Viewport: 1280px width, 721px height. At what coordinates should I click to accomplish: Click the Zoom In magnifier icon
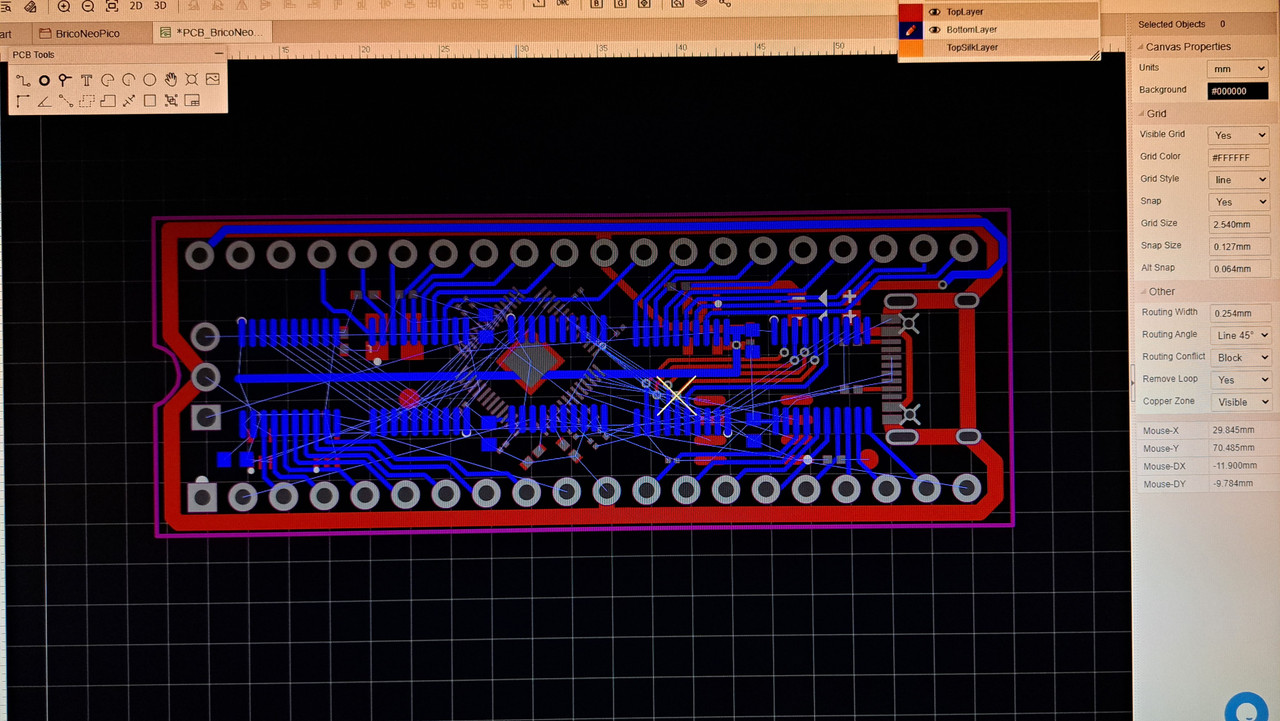pos(64,6)
